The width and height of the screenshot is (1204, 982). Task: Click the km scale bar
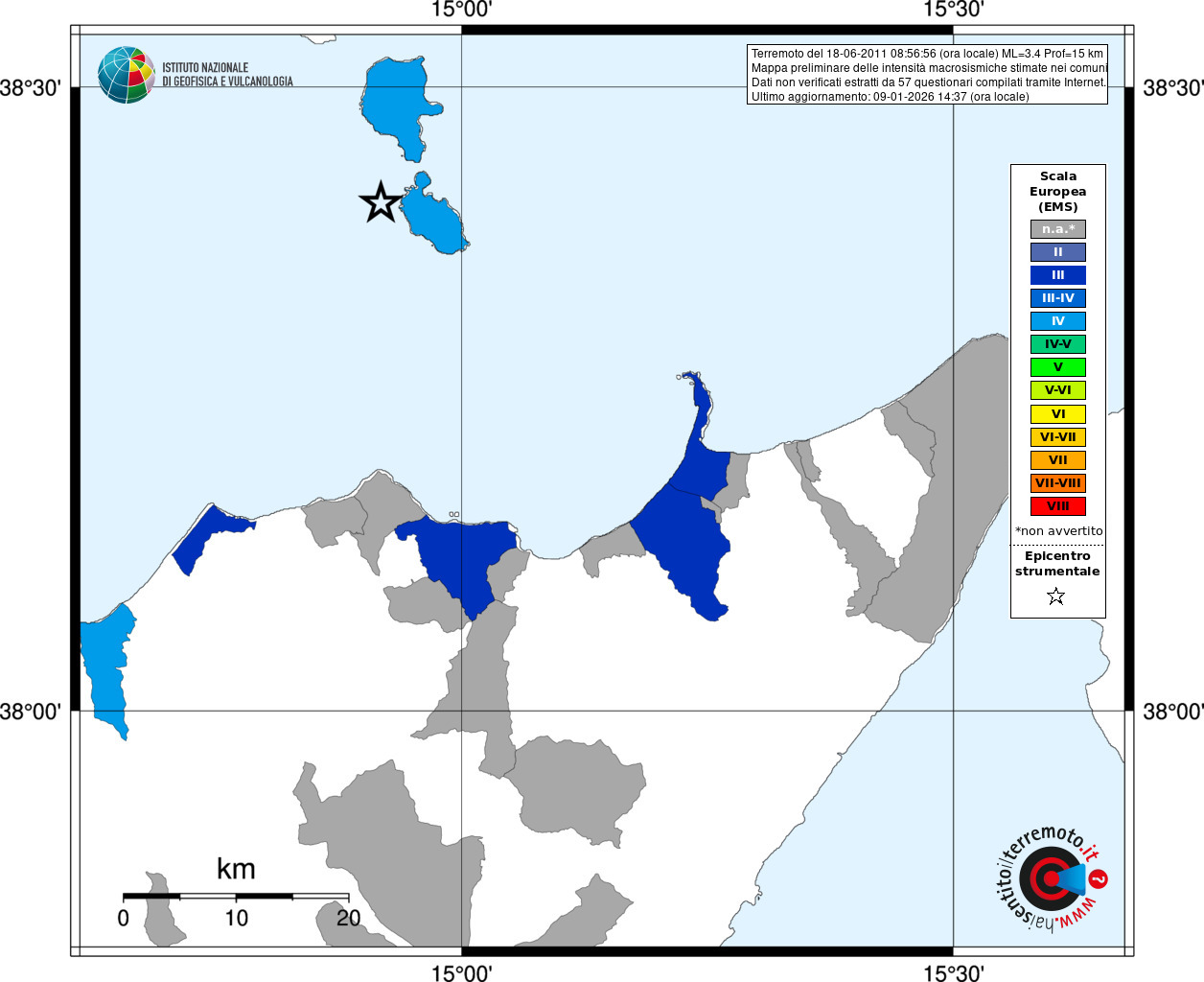click(236, 896)
